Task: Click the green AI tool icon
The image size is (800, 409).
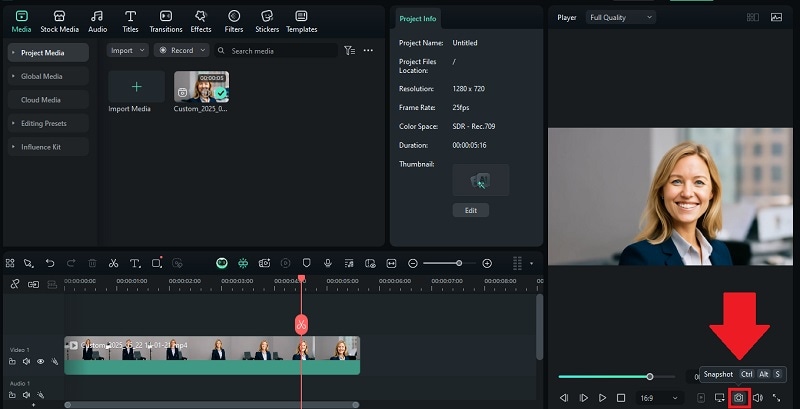Action: (x=243, y=263)
